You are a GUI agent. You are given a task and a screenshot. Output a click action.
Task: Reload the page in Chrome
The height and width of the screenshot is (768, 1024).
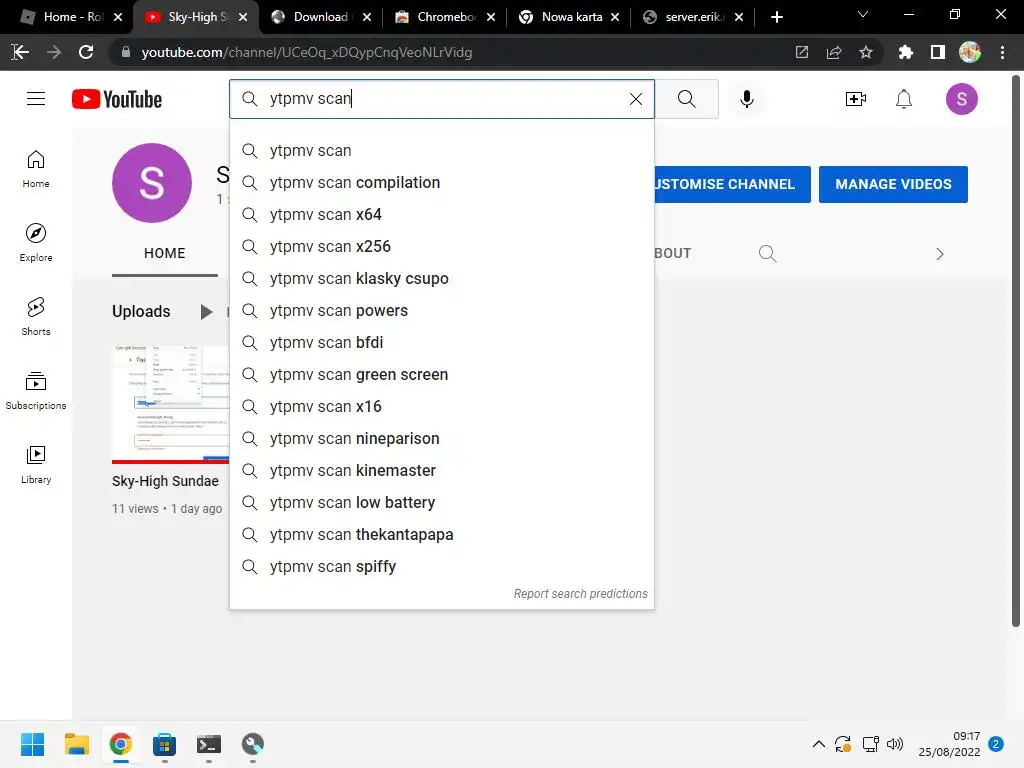[x=86, y=52]
